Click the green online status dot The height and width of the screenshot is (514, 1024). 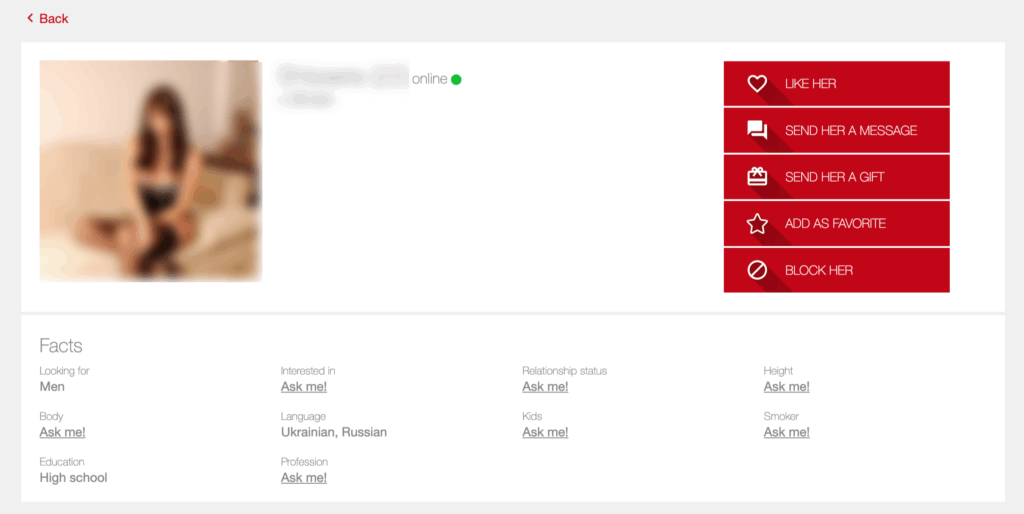pos(456,79)
